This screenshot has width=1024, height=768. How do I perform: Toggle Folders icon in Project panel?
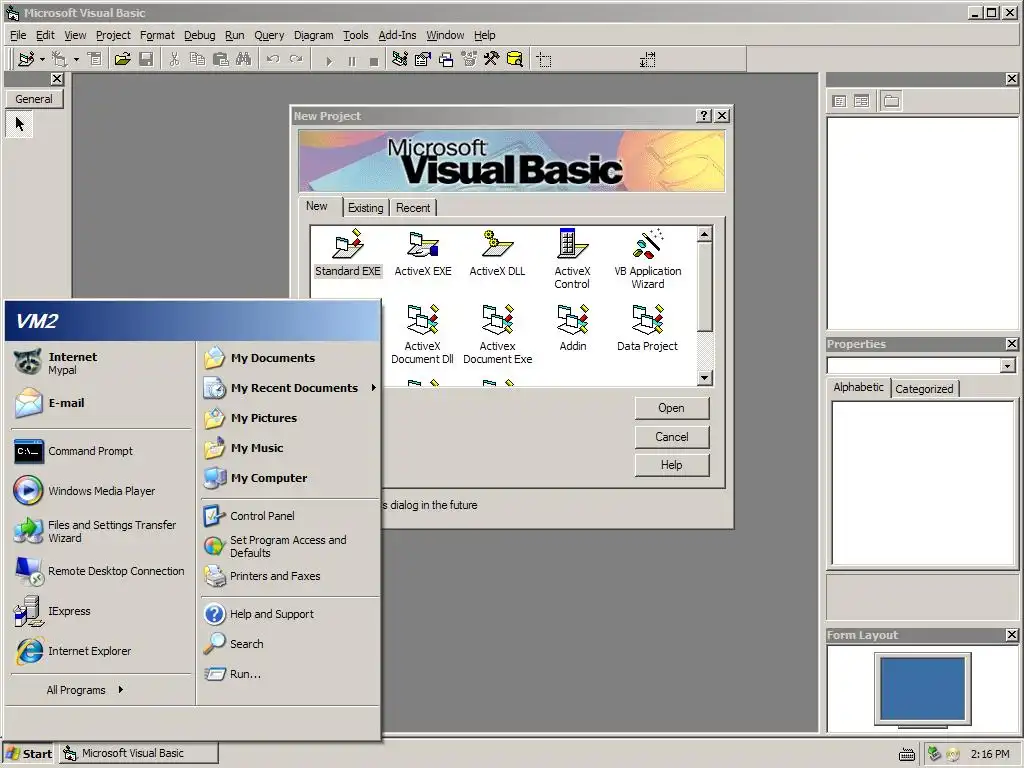891,101
